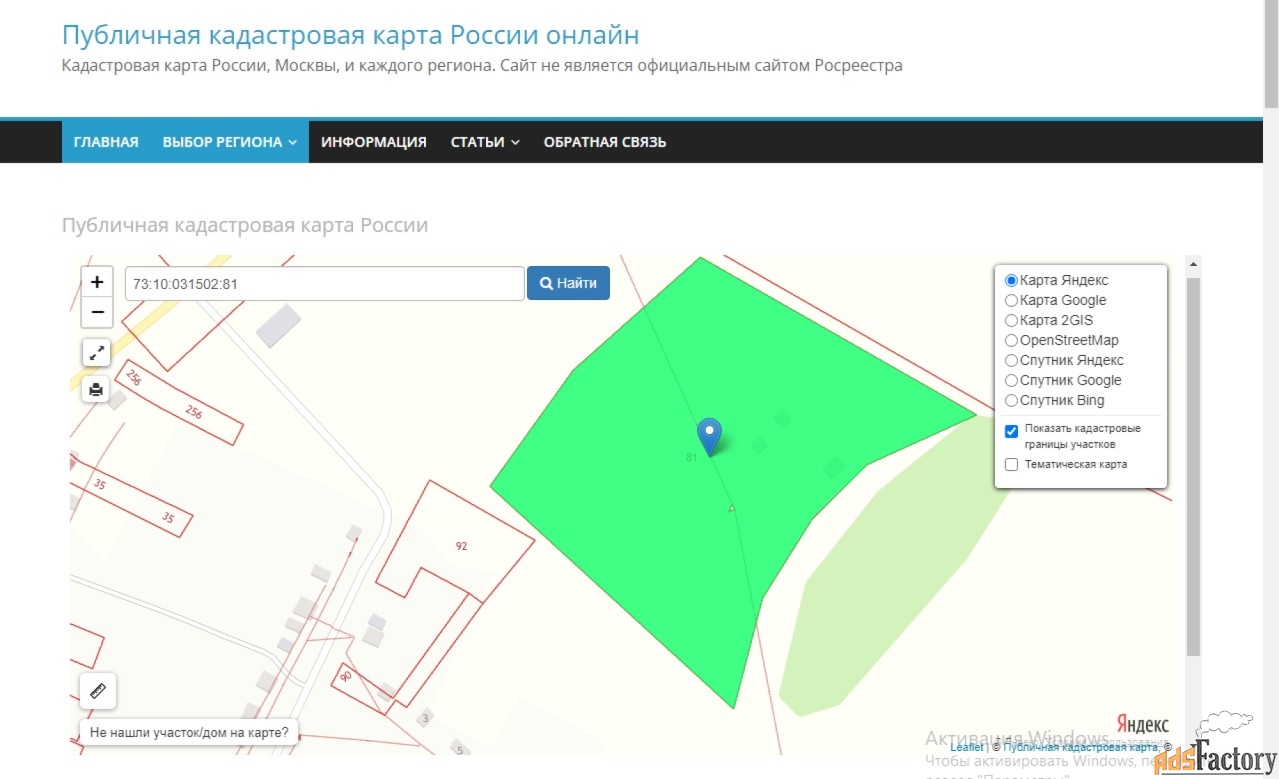Screen dimensions: 1279x779
Task: Select the Карта Google radio option
Action: tap(1011, 300)
